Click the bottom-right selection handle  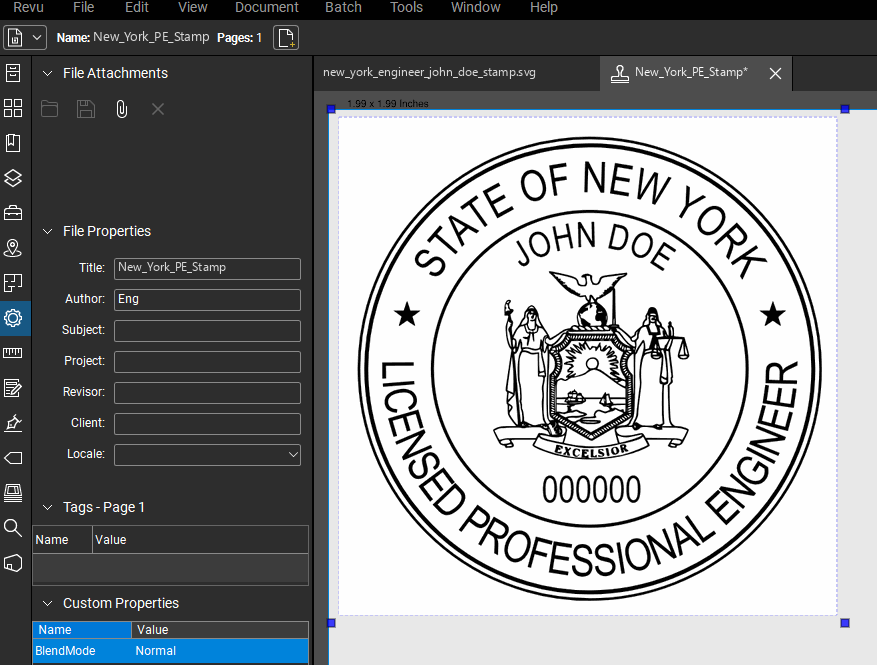coord(845,623)
